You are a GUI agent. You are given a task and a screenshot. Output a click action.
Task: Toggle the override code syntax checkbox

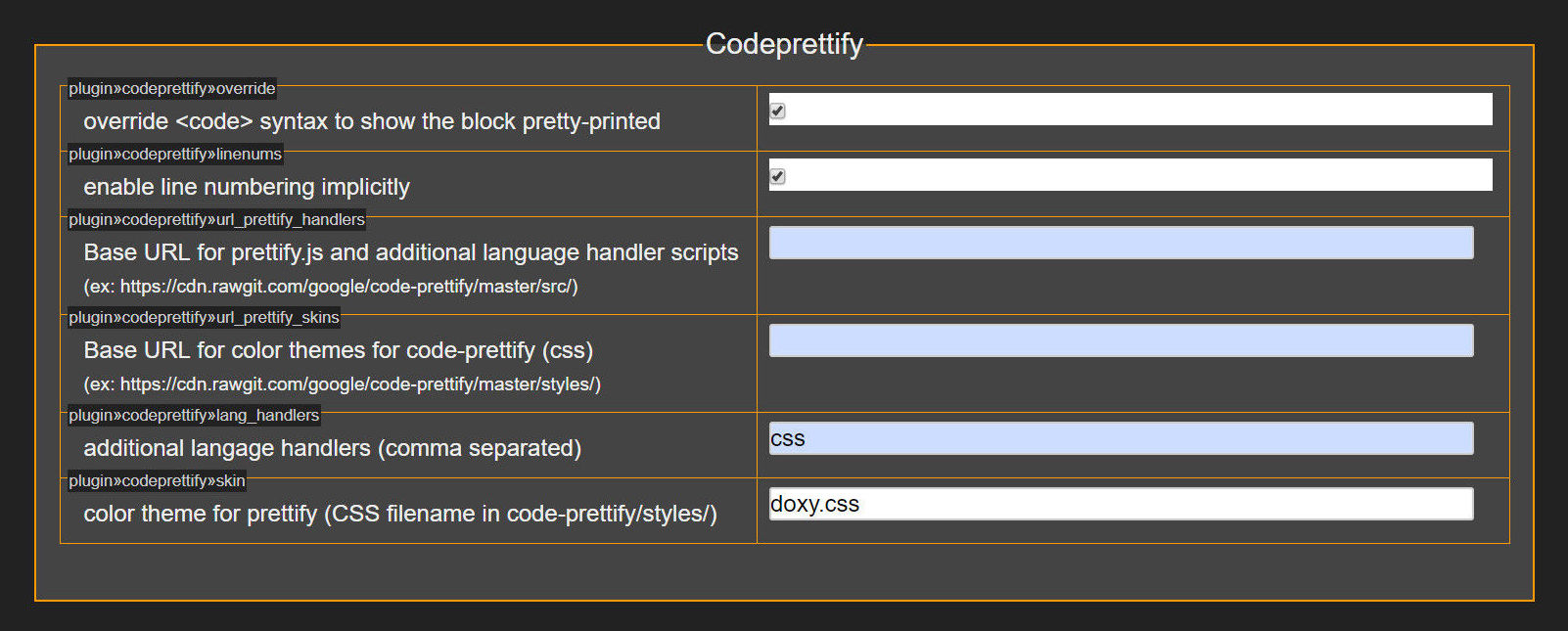pyautogui.click(x=777, y=111)
